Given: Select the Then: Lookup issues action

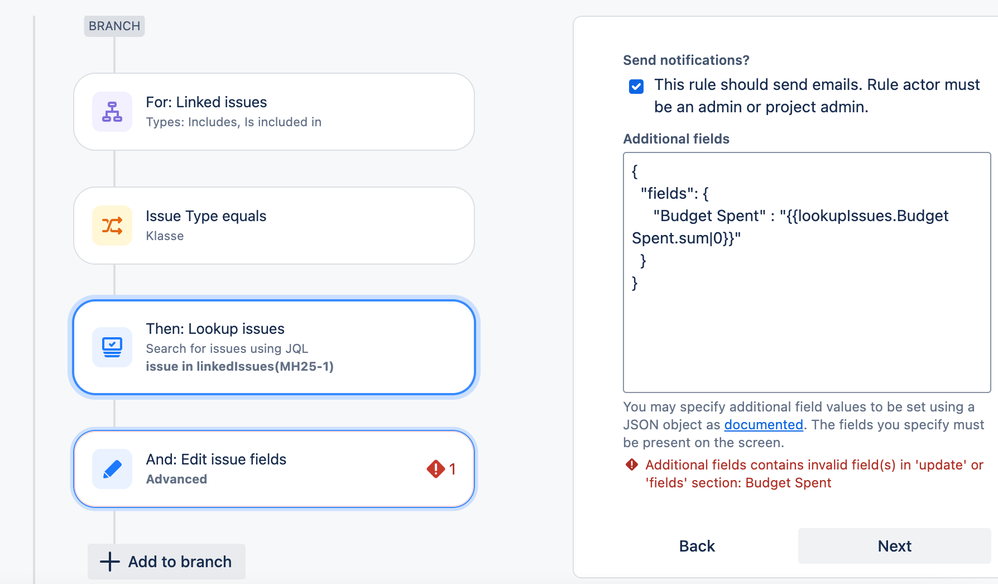Looking at the screenshot, I should pos(274,347).
